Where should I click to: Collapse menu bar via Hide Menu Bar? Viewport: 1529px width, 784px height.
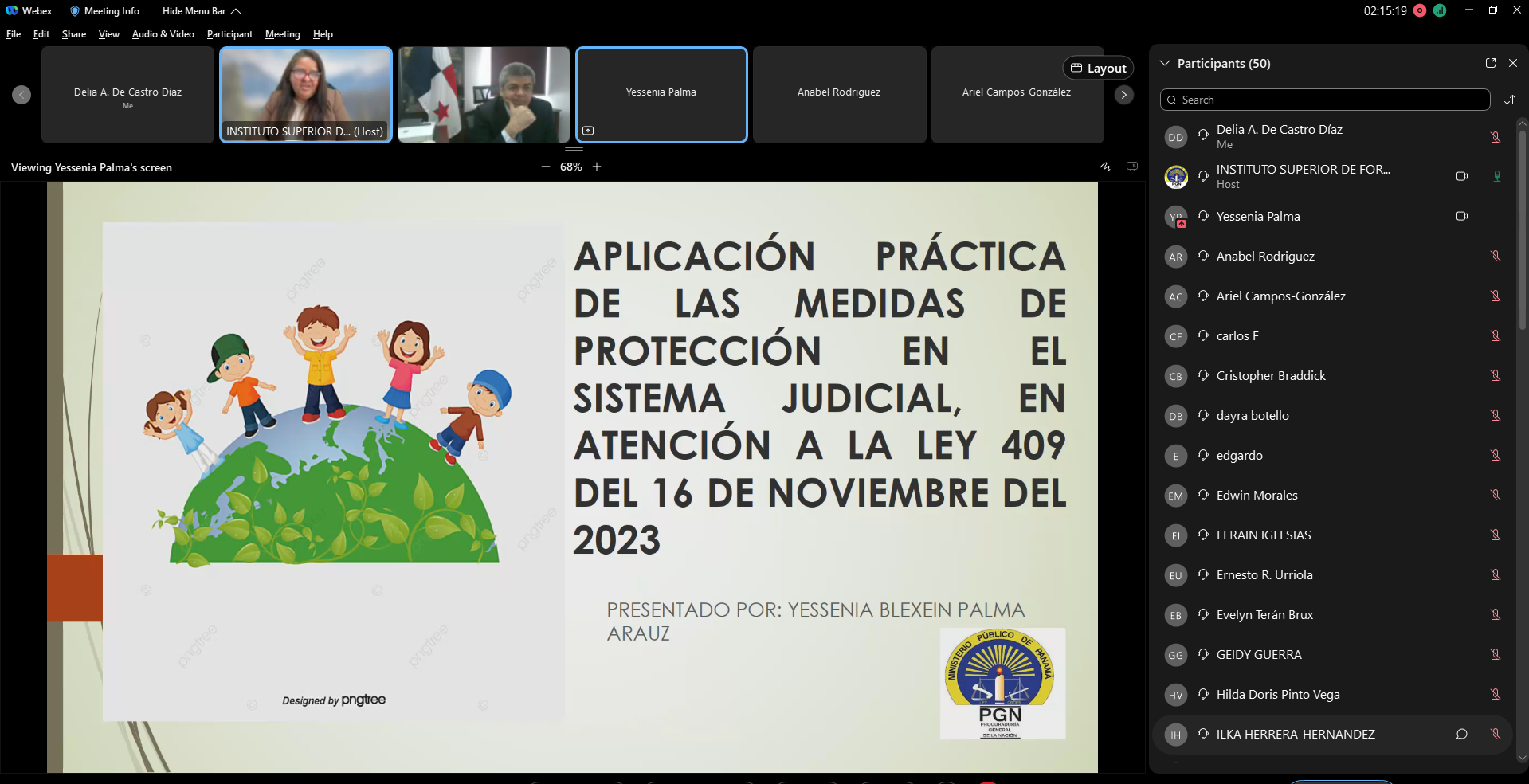(201, 11)
